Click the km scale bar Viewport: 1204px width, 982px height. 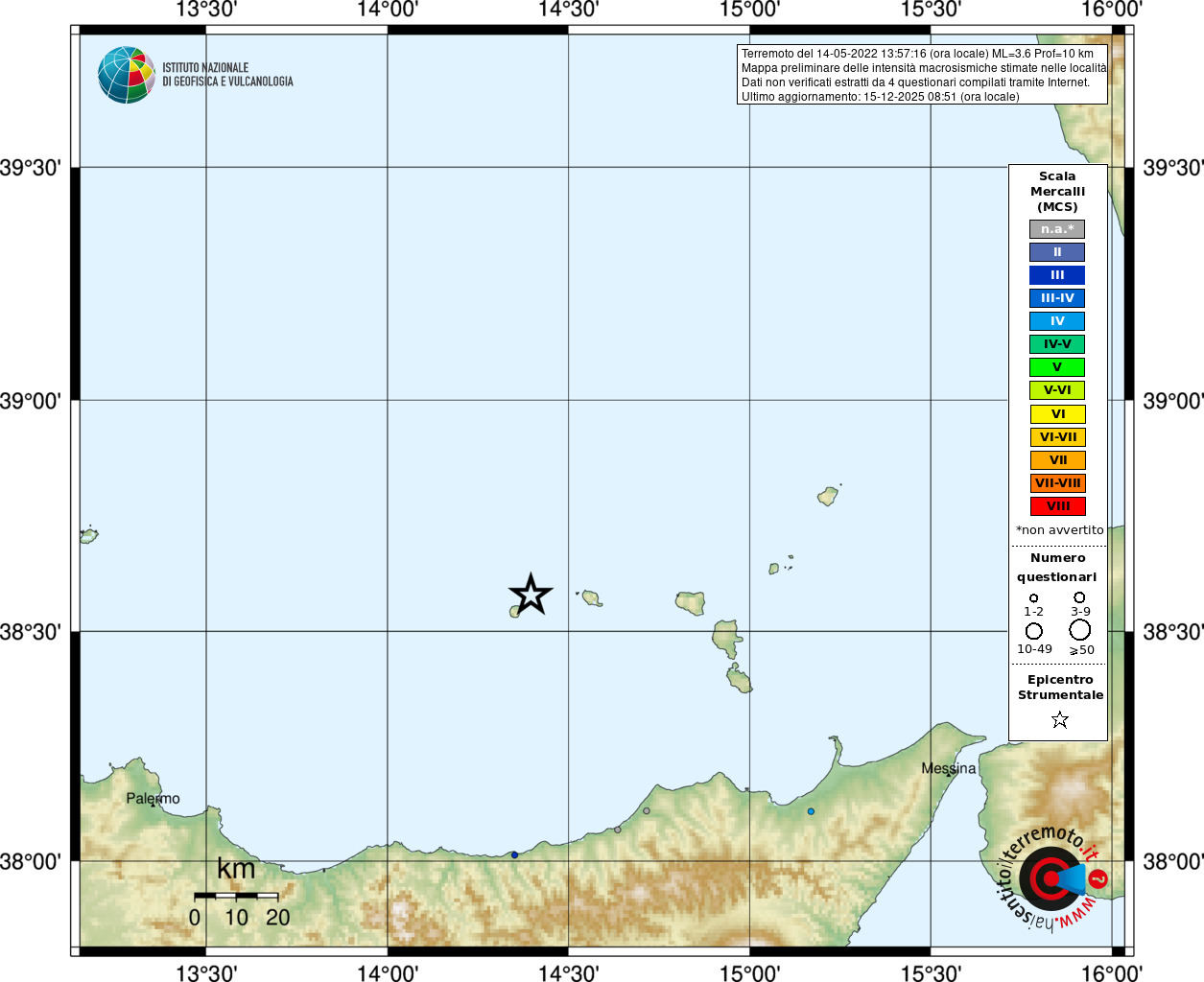pyautogui.click(x=236, y=896)
